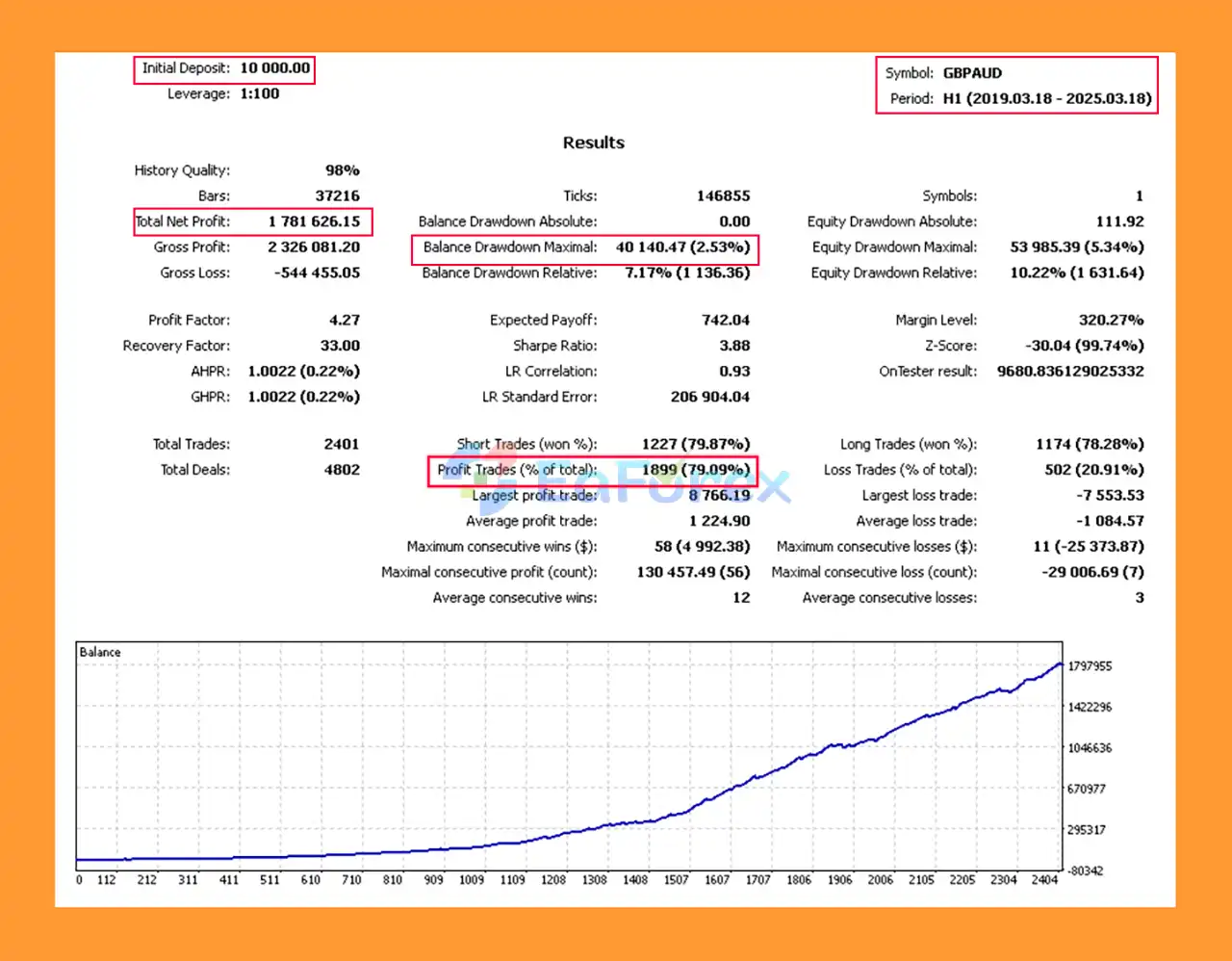The width and height of the screenshot is (1232, 961).
Task: Click the Leverage 1:100 value
Action: 260,94
